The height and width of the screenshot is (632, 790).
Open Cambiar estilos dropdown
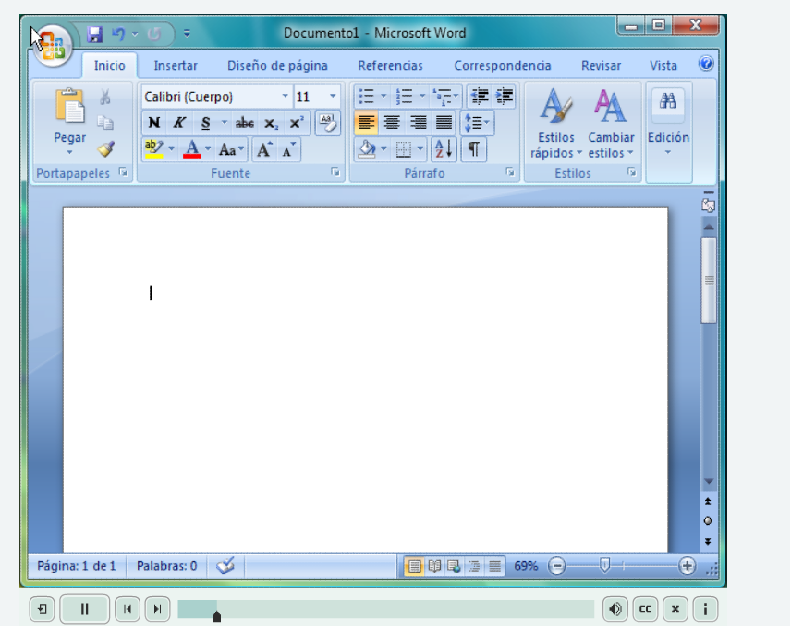click(611, 123)
